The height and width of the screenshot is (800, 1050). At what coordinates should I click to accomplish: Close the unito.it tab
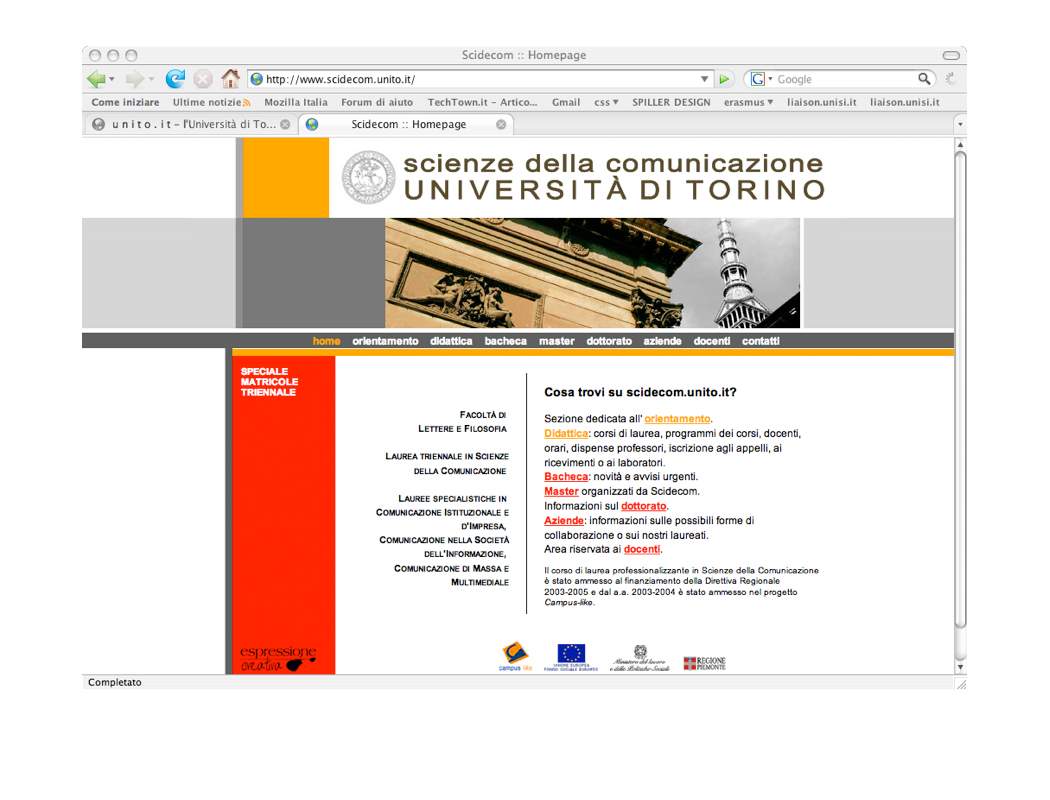[x=285, y=125]
